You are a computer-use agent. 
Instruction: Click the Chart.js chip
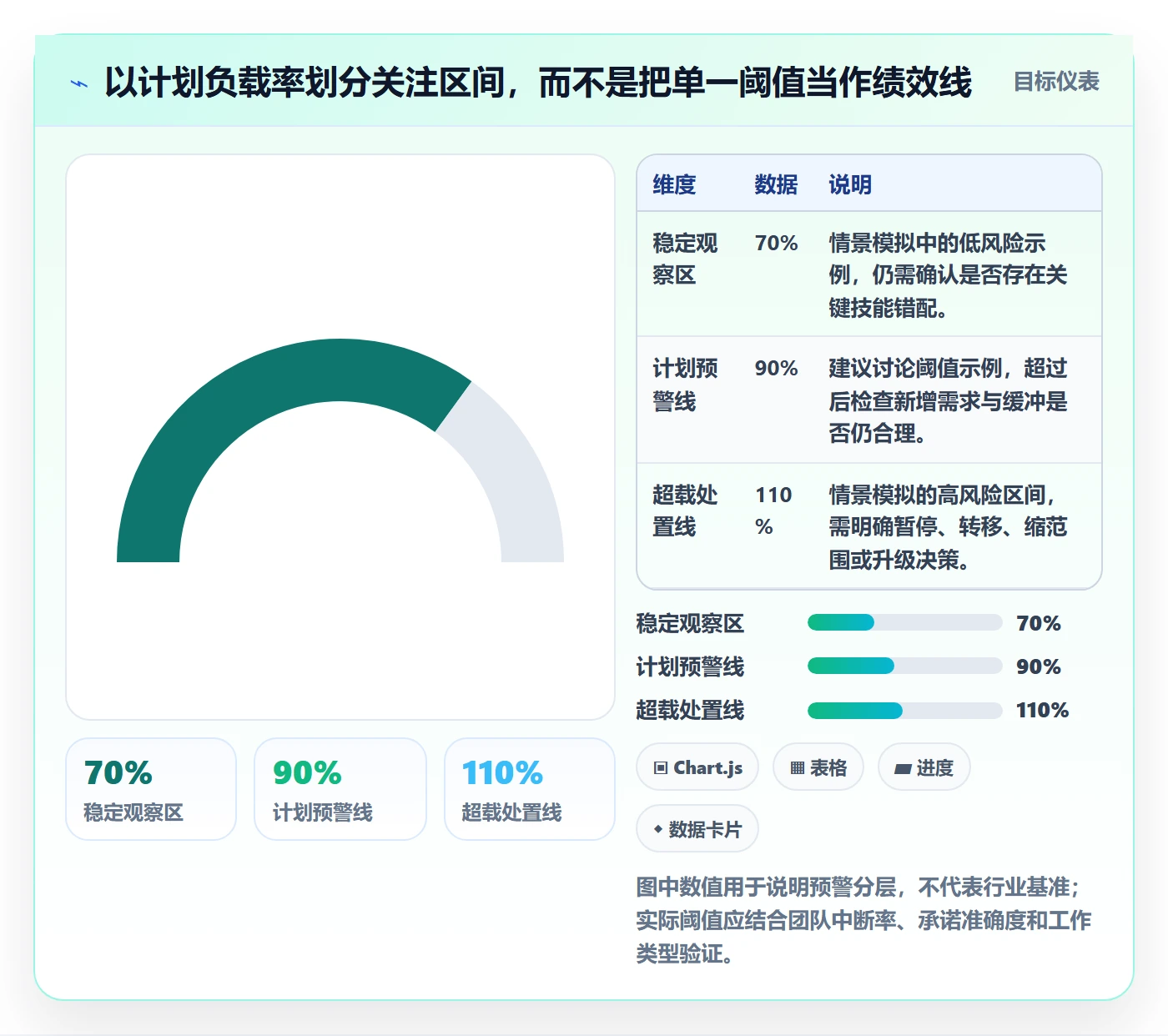click(697, 767)
